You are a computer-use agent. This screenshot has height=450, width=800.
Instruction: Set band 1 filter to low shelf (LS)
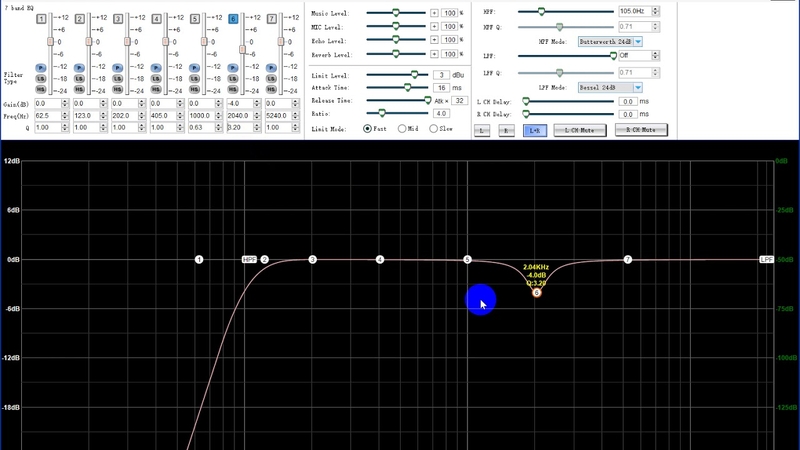click(x=41, y=79)
